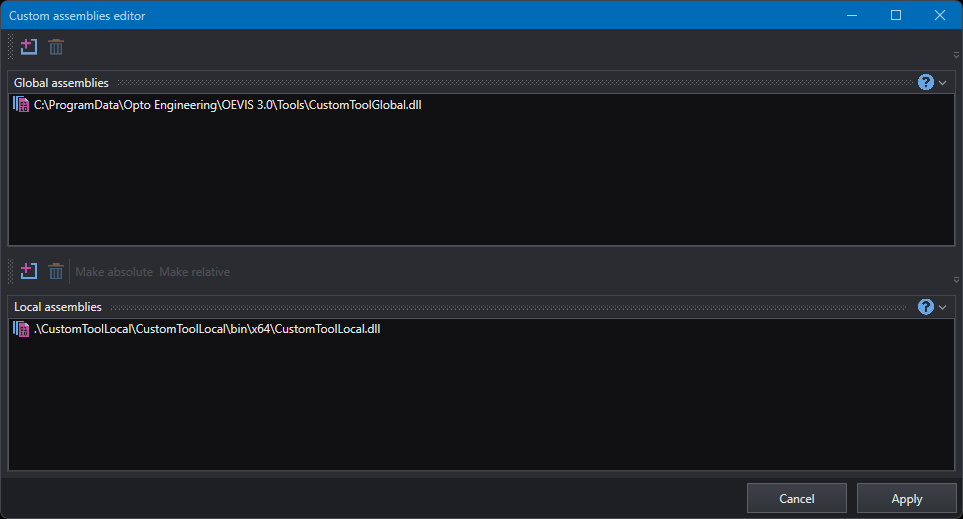
Task: Close the Custom assemblies editor window
Action: pos(940,15)
